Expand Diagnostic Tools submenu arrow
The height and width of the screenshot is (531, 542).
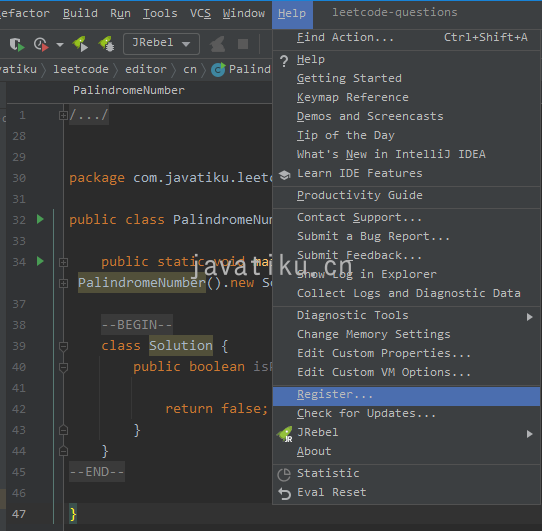click(529, 317)
